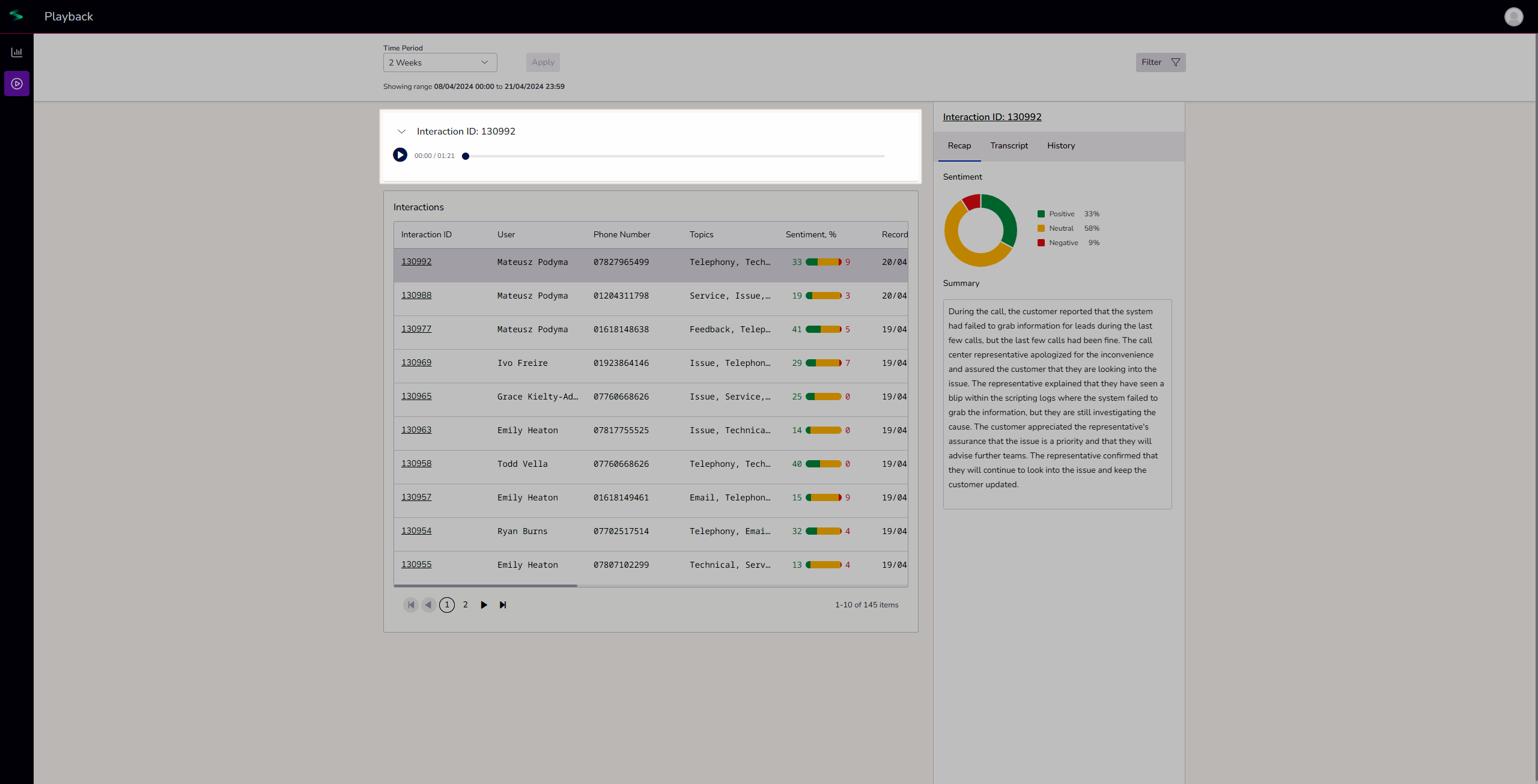Play the interaction recording

click(x=400, y=155)
